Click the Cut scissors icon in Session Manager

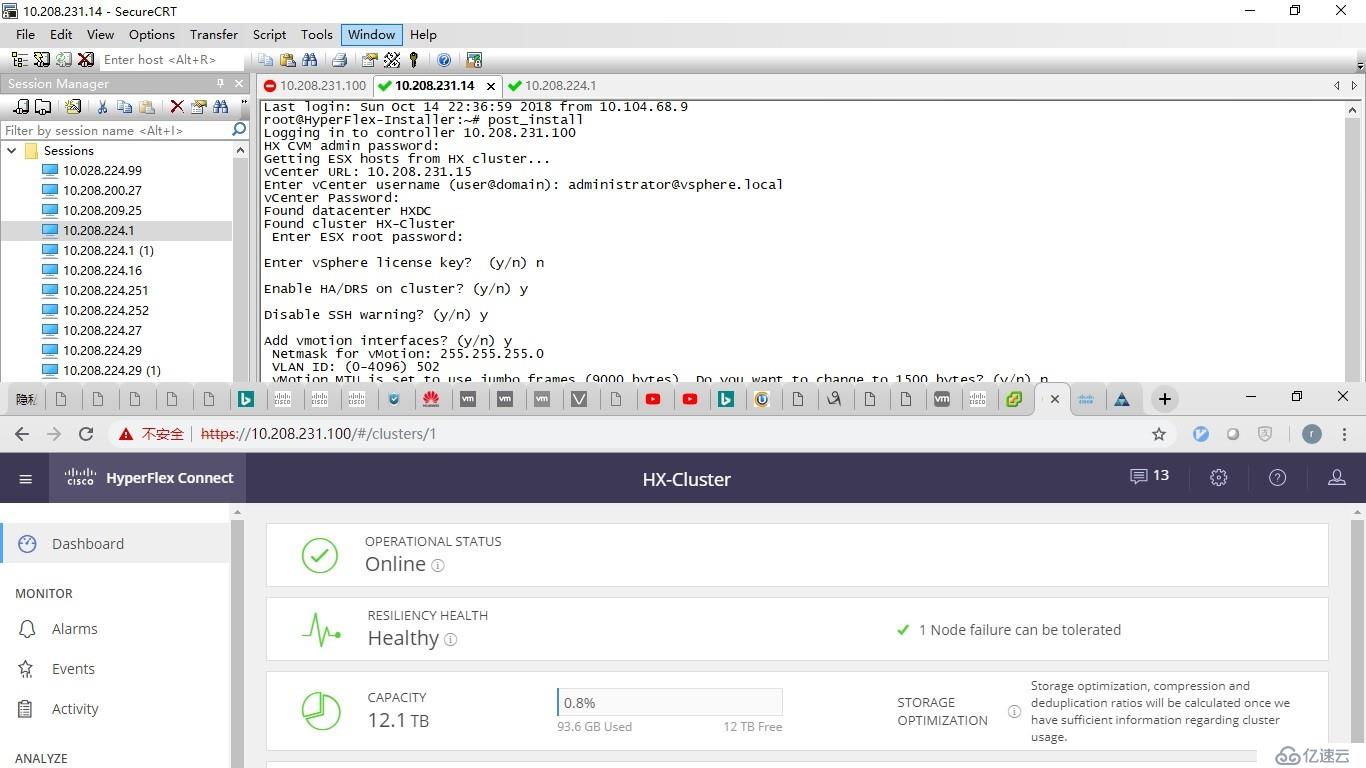tap(102, 106)
